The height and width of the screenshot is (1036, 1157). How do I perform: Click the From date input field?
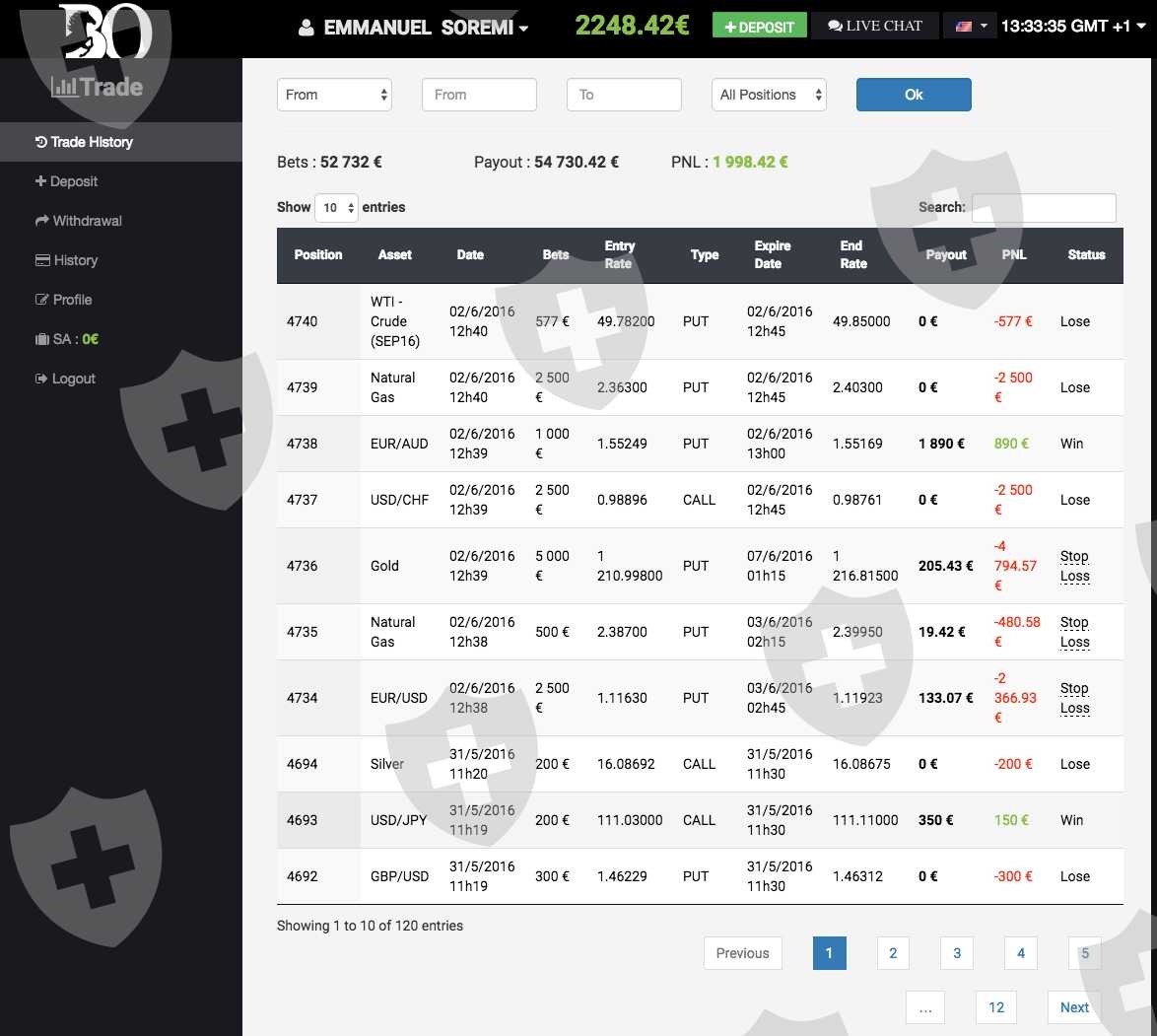tap(479, 95)
